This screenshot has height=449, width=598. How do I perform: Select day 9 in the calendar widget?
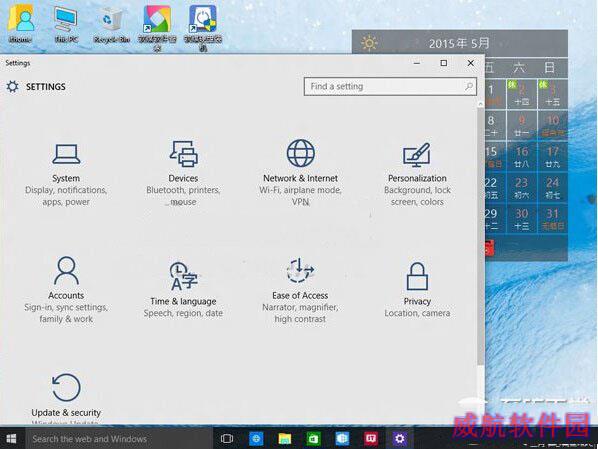click(x=522, y=125)
